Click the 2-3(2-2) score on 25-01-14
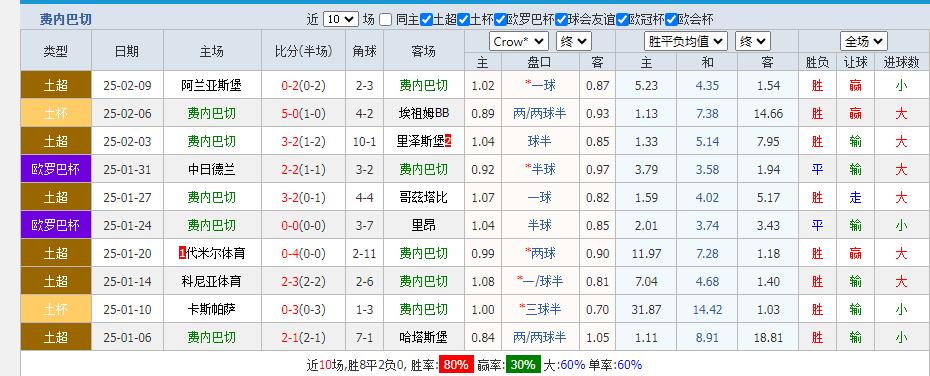Viewport: 930px width, 376px height. 303,281
